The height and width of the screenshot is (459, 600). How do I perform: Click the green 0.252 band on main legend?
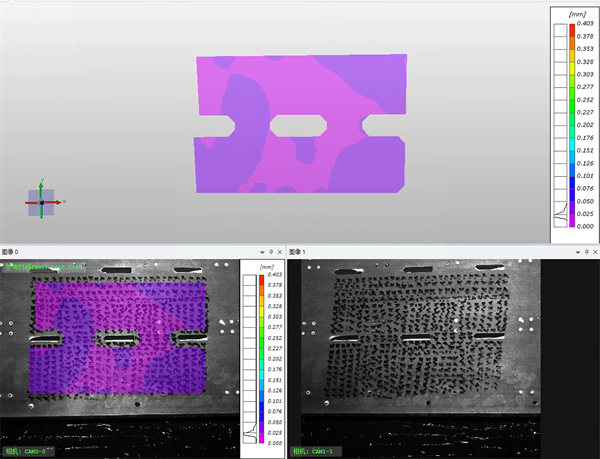coord(572,107)
